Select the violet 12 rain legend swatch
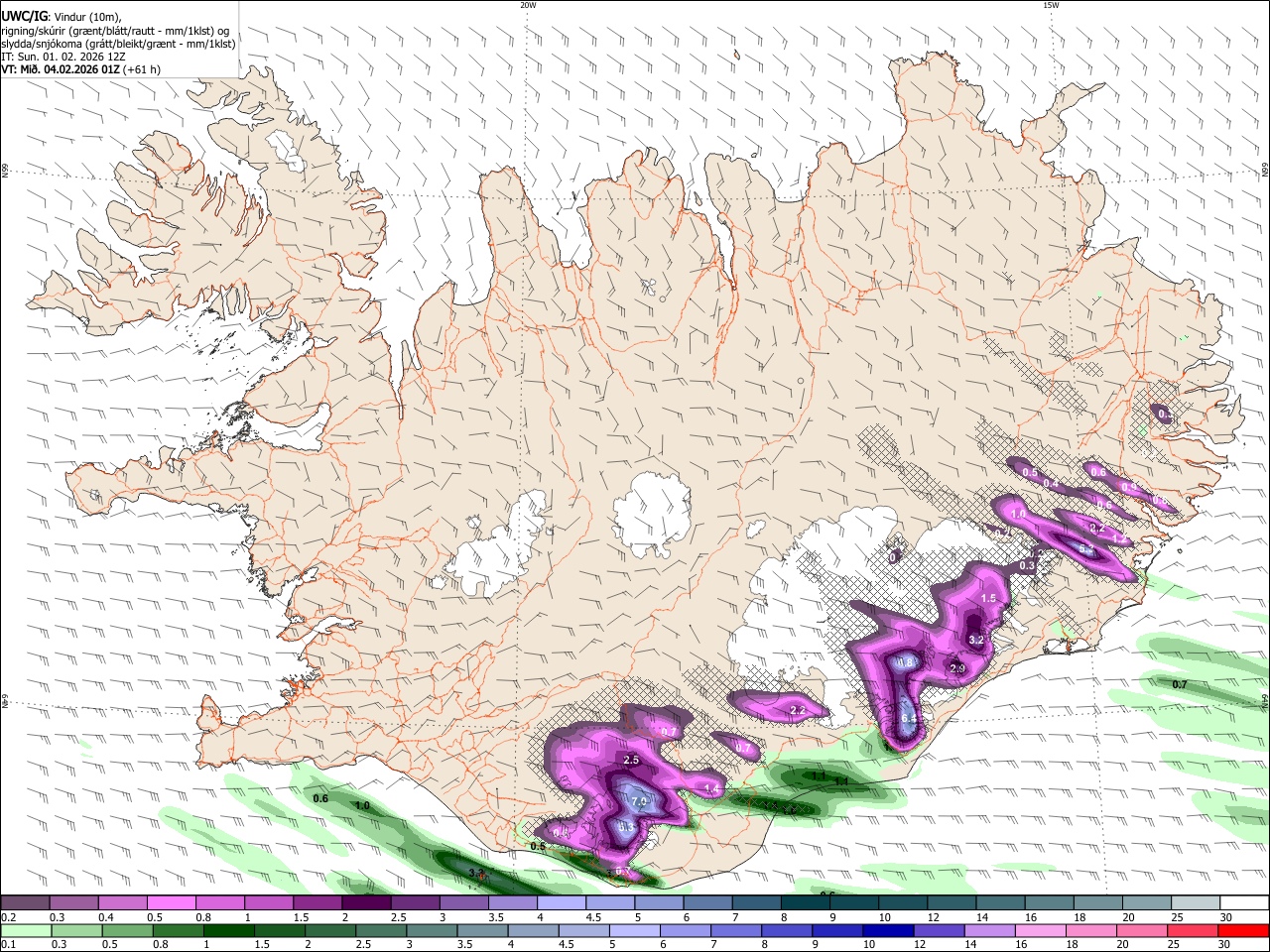The width and height of the screenshot is (1270, 952). (x=939, y=930)
